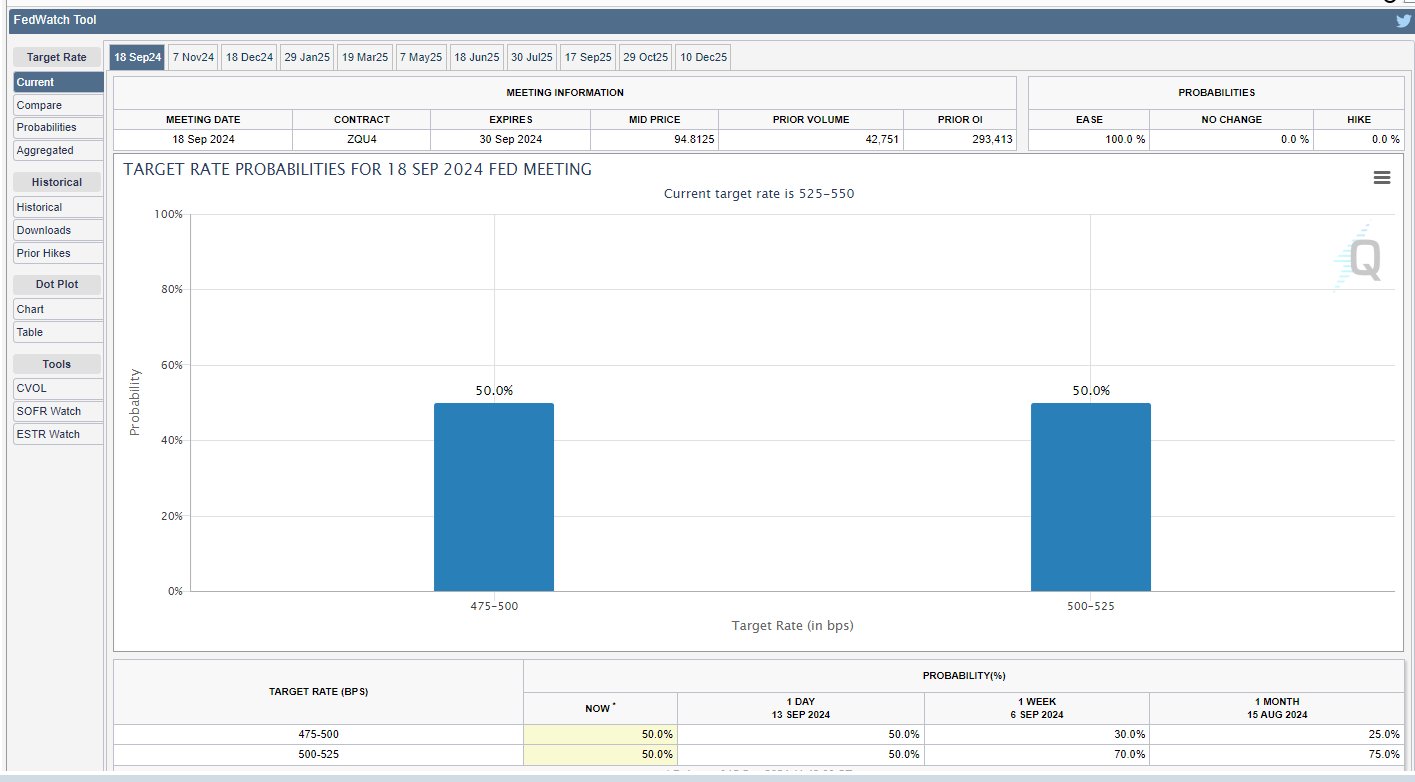Select the 10 Dec25 meeting tab

[x=703, y=58]
